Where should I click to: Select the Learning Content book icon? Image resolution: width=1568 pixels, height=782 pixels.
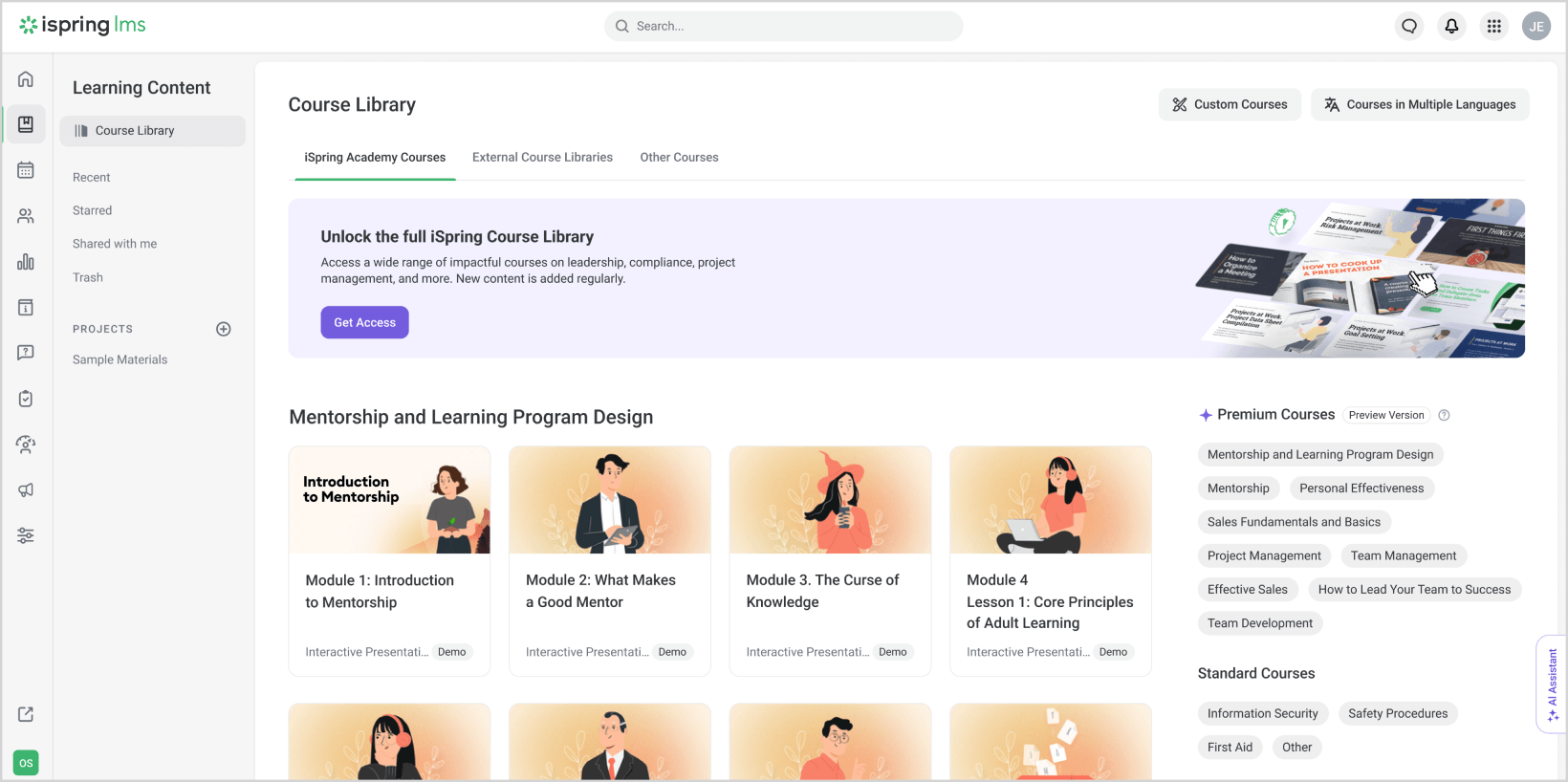[x=26, y=124]
